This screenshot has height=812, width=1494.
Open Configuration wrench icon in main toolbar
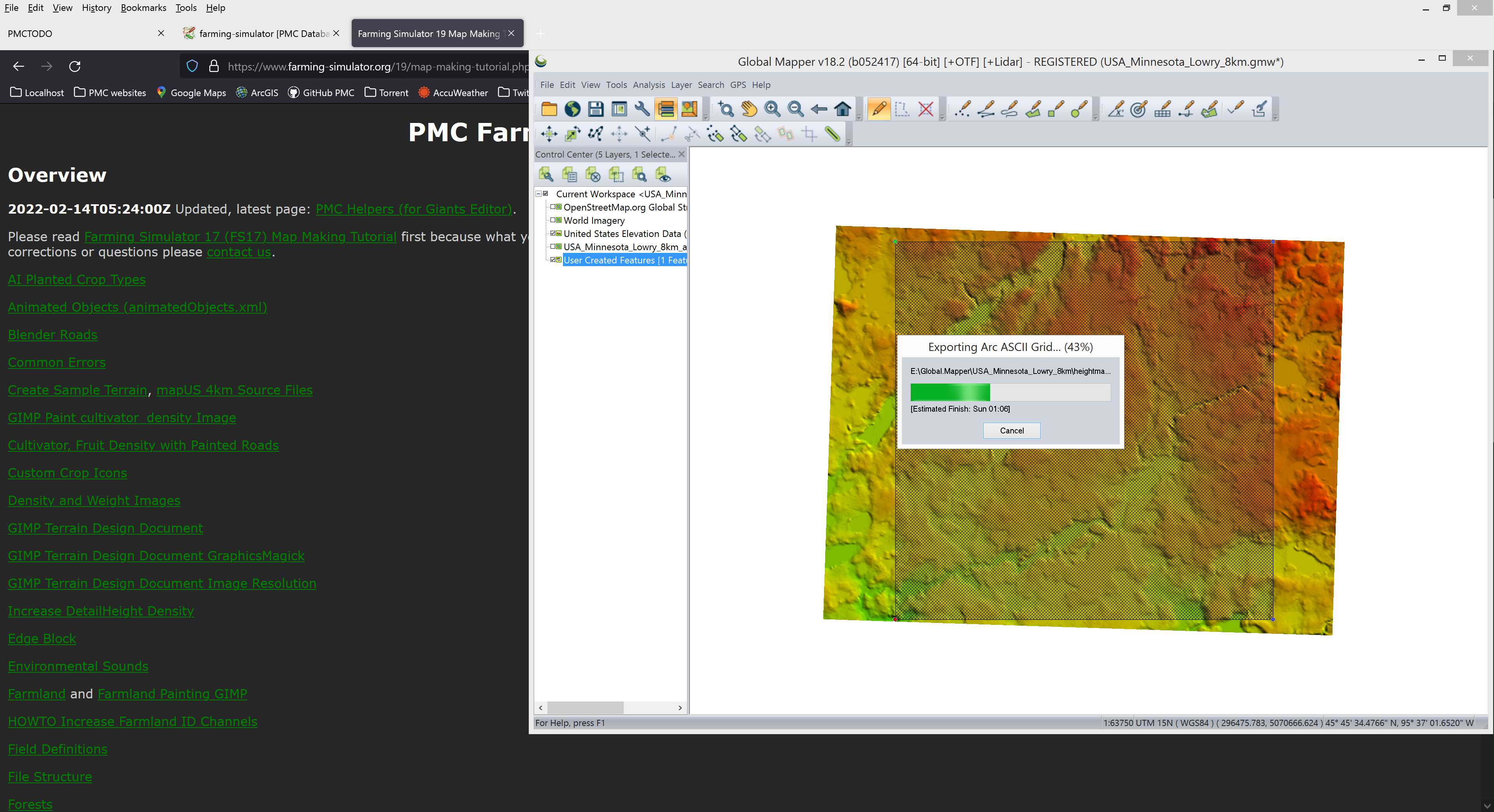pyautogui.click(x=642, y=109)
